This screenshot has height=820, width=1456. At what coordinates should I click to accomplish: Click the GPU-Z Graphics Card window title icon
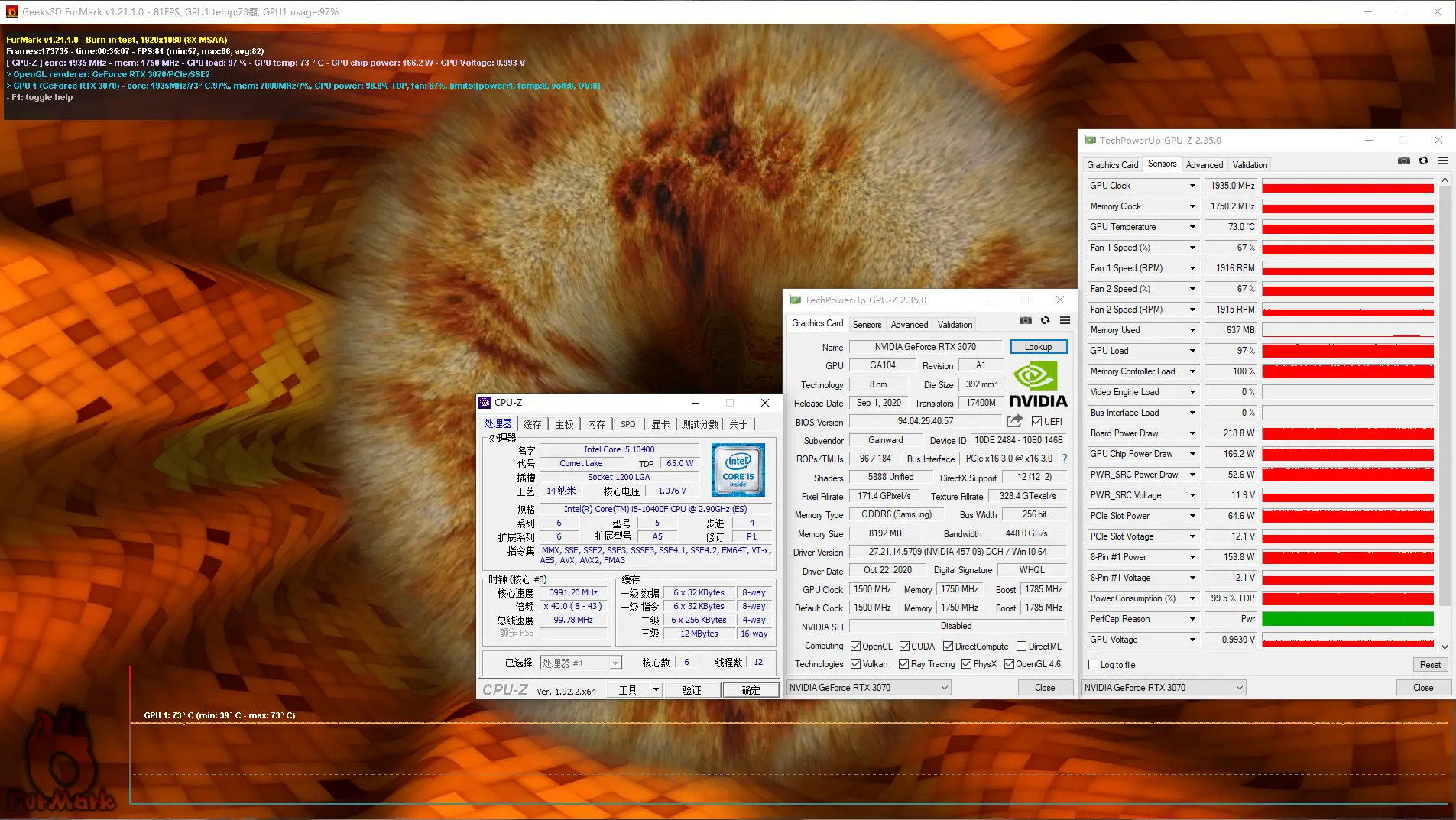click(x=795, y=300)
